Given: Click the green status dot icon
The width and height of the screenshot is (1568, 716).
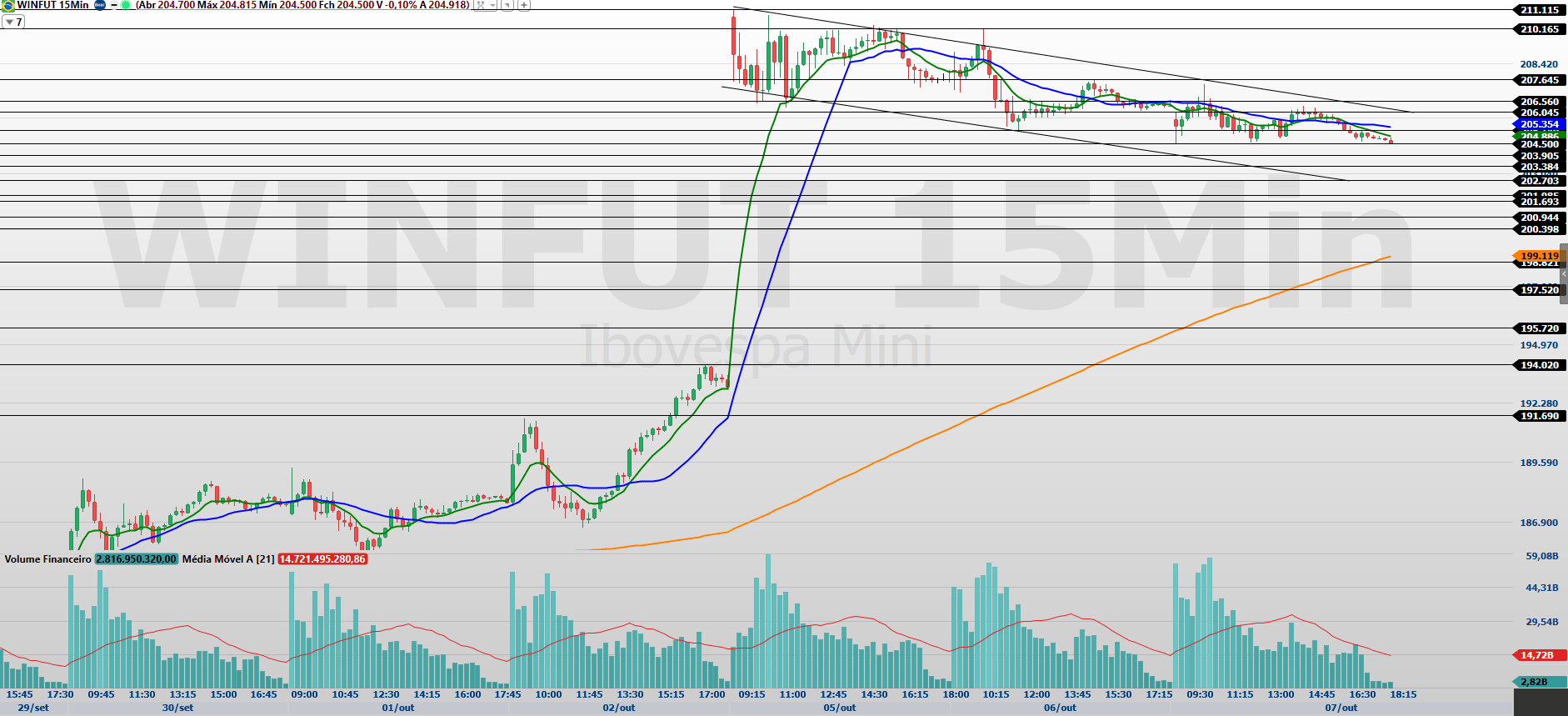Looking at the screenshot, I should click(x=126, y=5).
